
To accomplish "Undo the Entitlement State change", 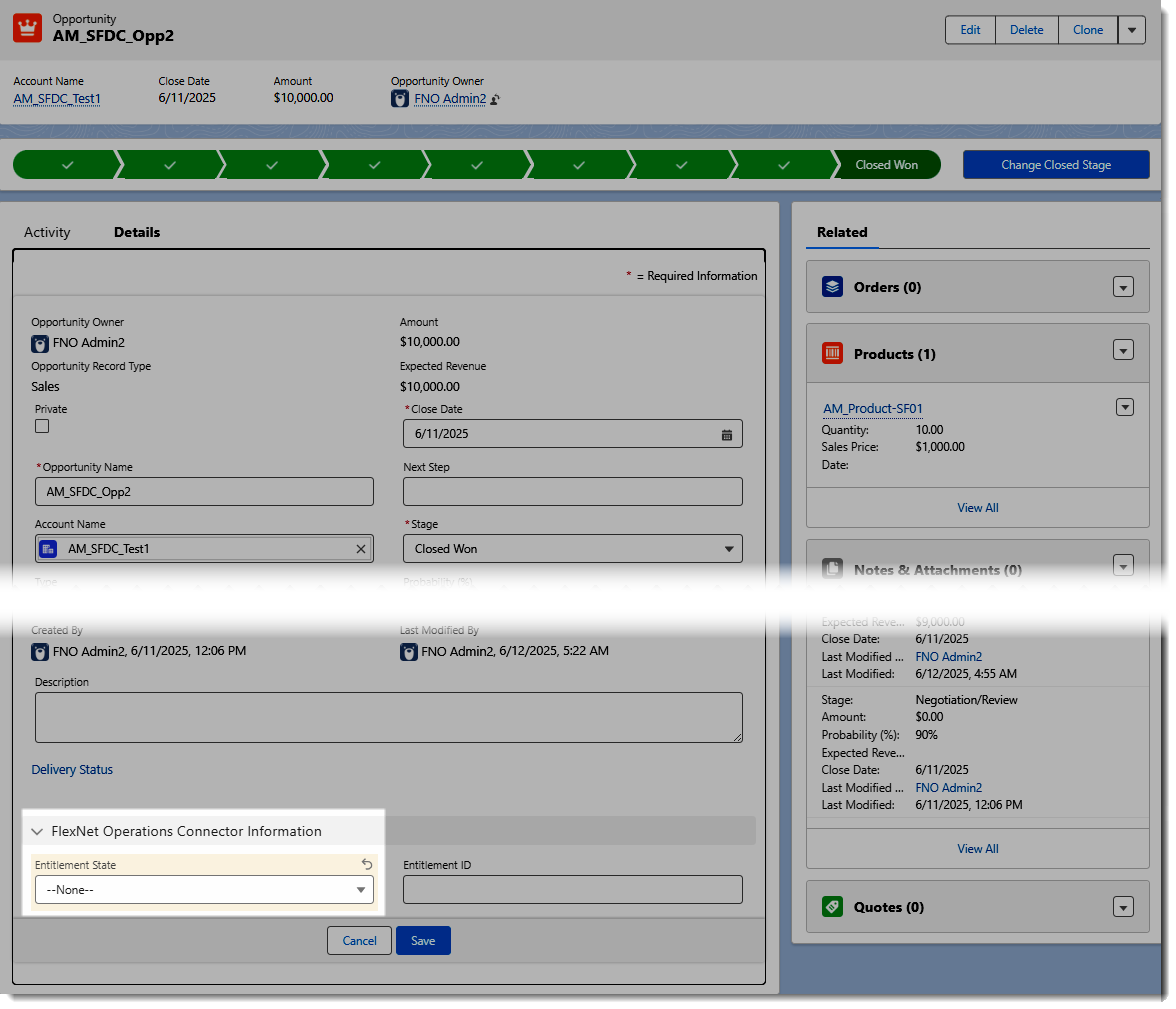I will coord(367,864).
